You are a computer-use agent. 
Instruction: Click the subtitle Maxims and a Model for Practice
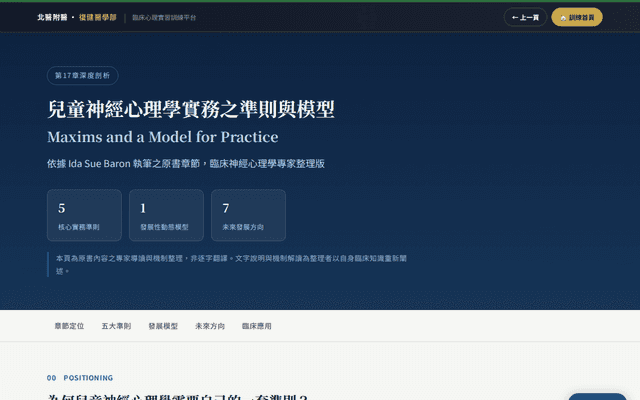tap(162, 137)
